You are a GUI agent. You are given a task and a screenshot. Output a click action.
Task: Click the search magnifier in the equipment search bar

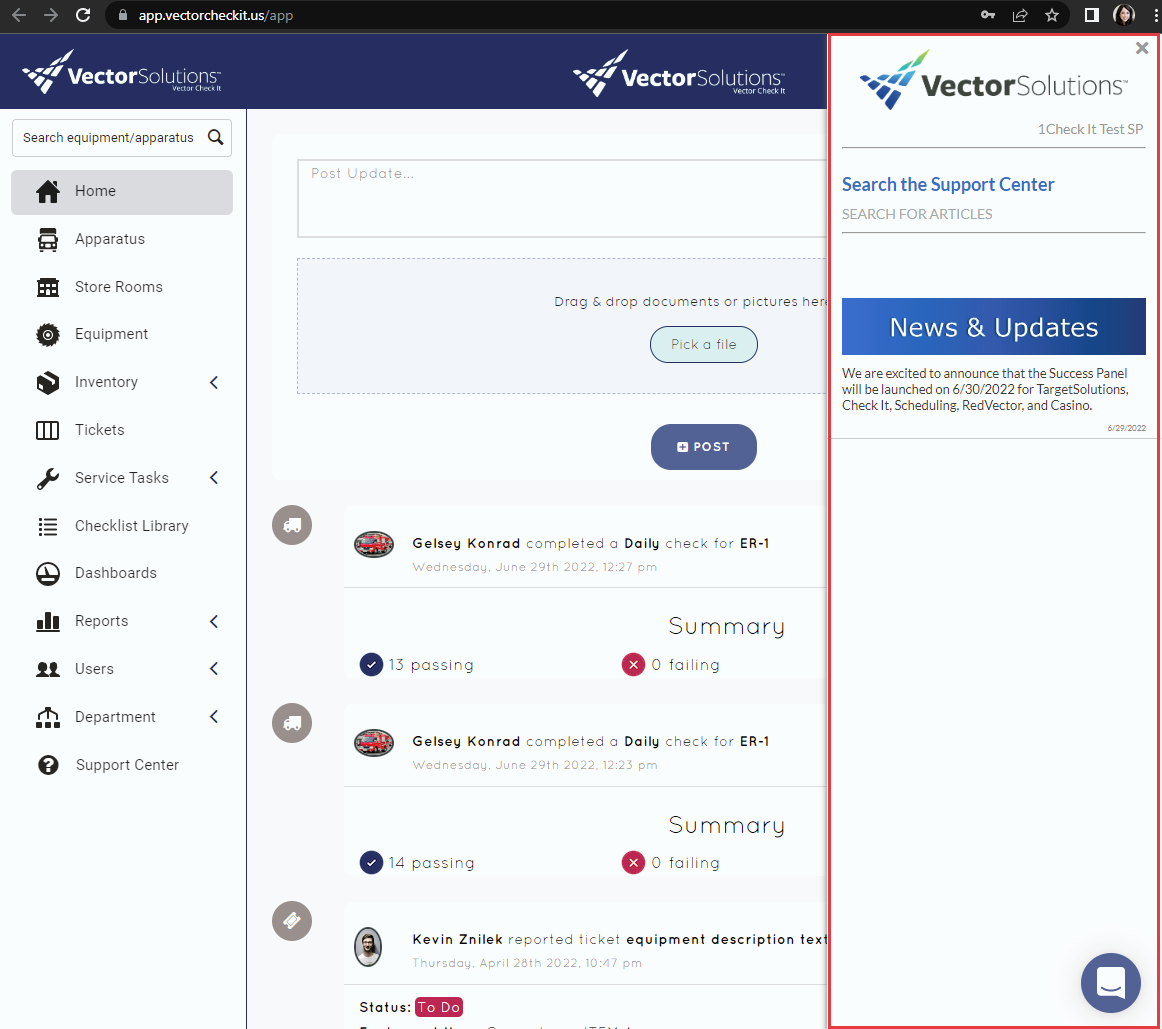pos(216,137)
